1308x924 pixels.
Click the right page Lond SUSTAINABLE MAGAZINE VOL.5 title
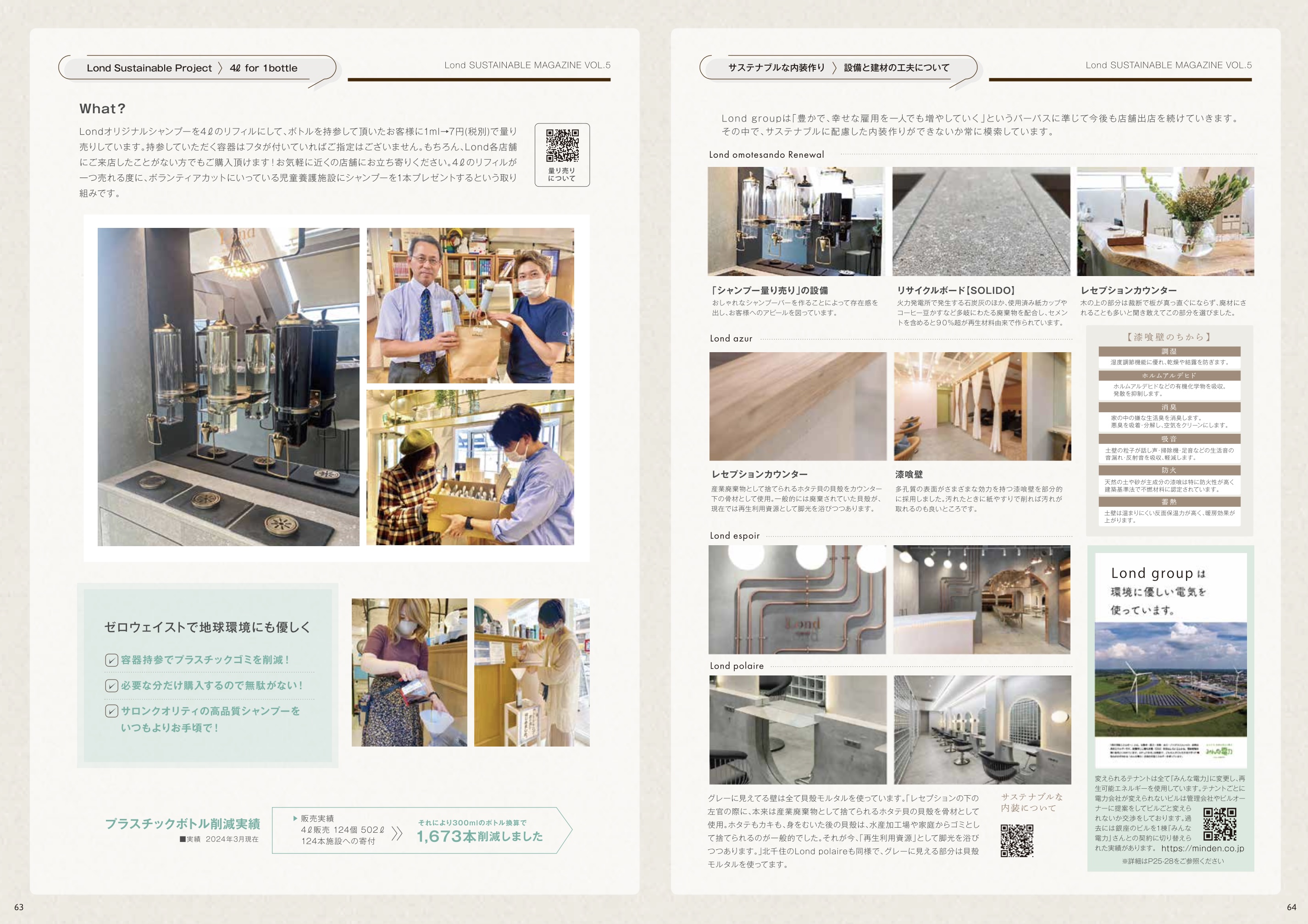click(1169, 66)
